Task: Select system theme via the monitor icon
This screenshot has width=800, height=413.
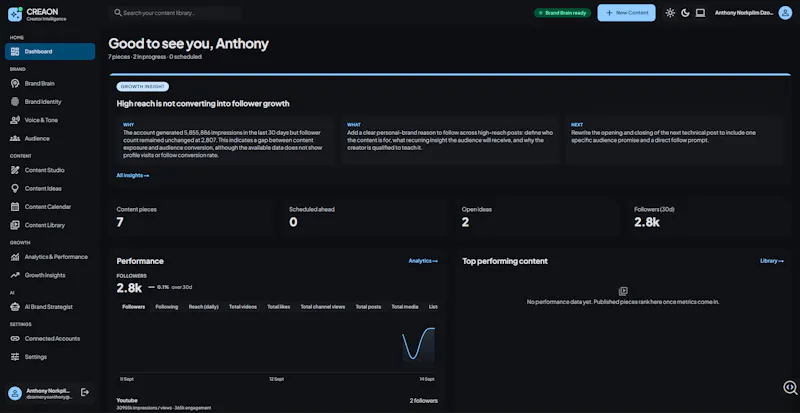Action: [701, 13]
